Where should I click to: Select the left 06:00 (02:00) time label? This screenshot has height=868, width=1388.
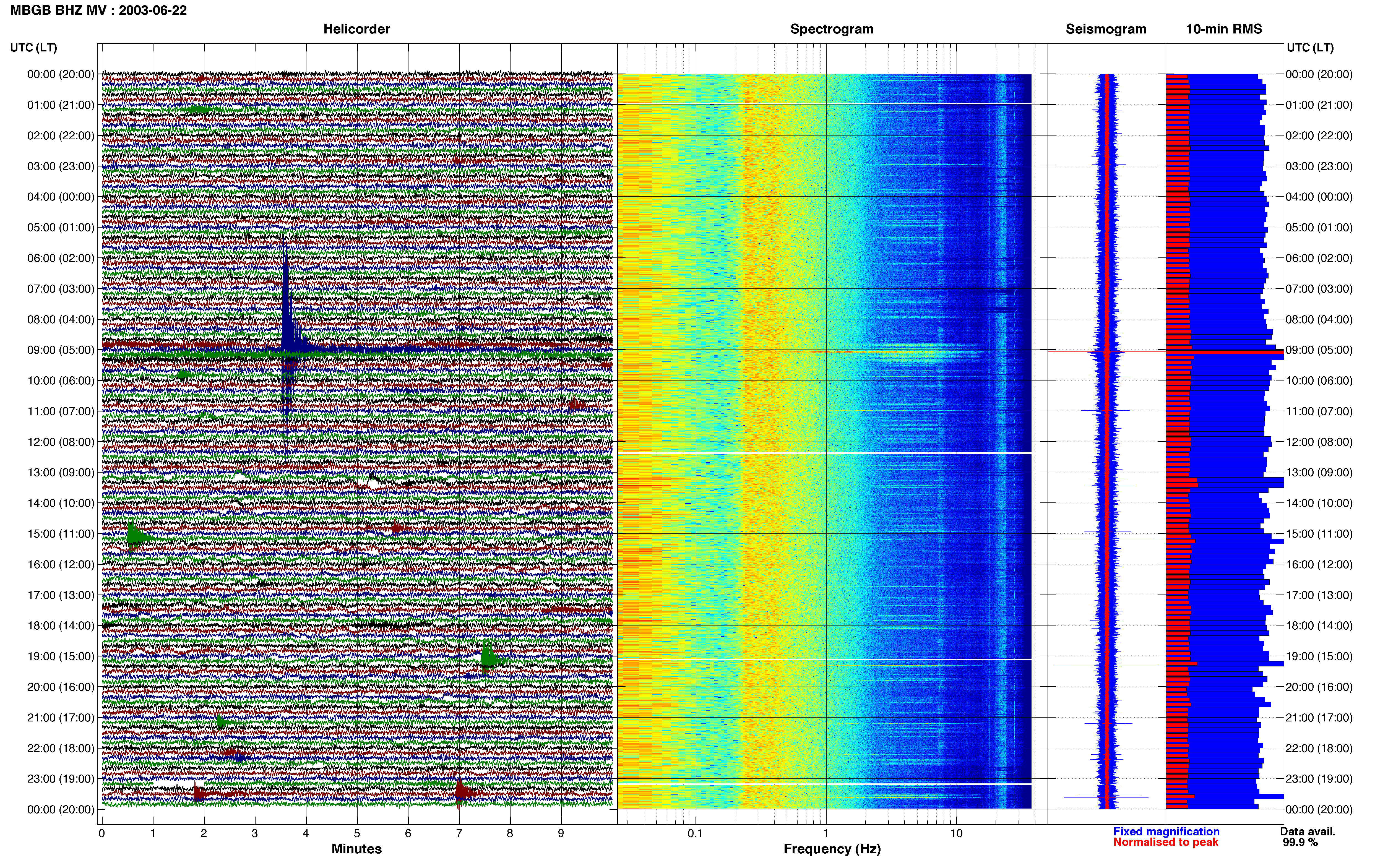[x=61, y=258]
